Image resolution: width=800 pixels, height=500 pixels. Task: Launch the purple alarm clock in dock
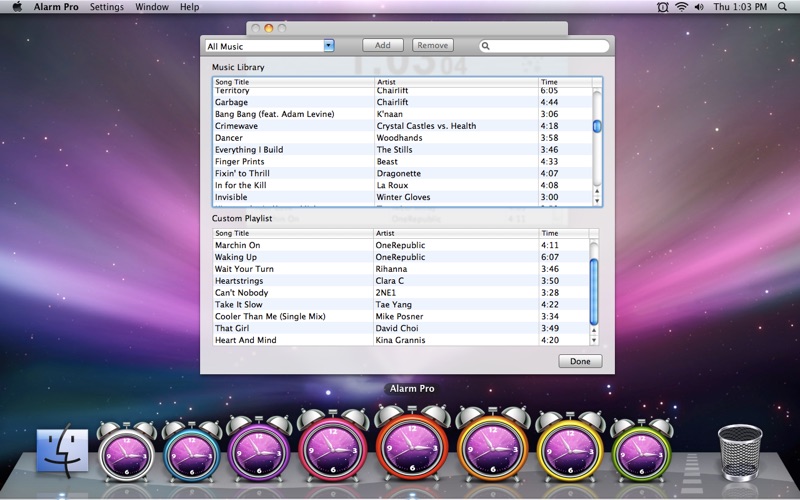click(x=259, y=448)
